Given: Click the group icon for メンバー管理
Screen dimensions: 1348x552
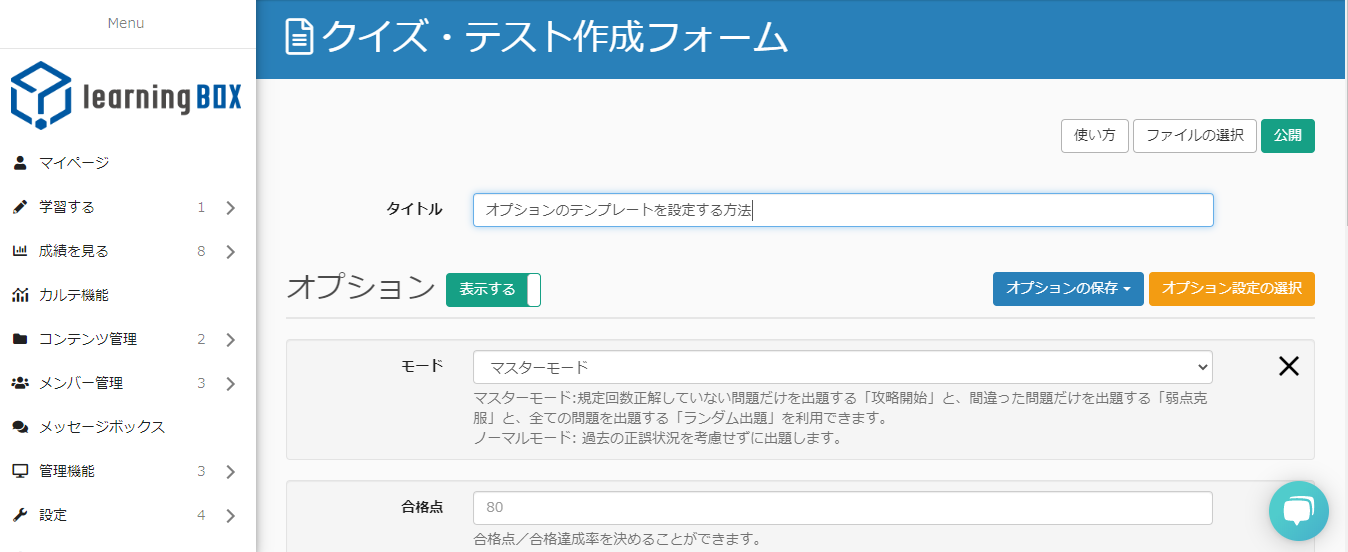Looking at the screenshot, I should (20, 383).
